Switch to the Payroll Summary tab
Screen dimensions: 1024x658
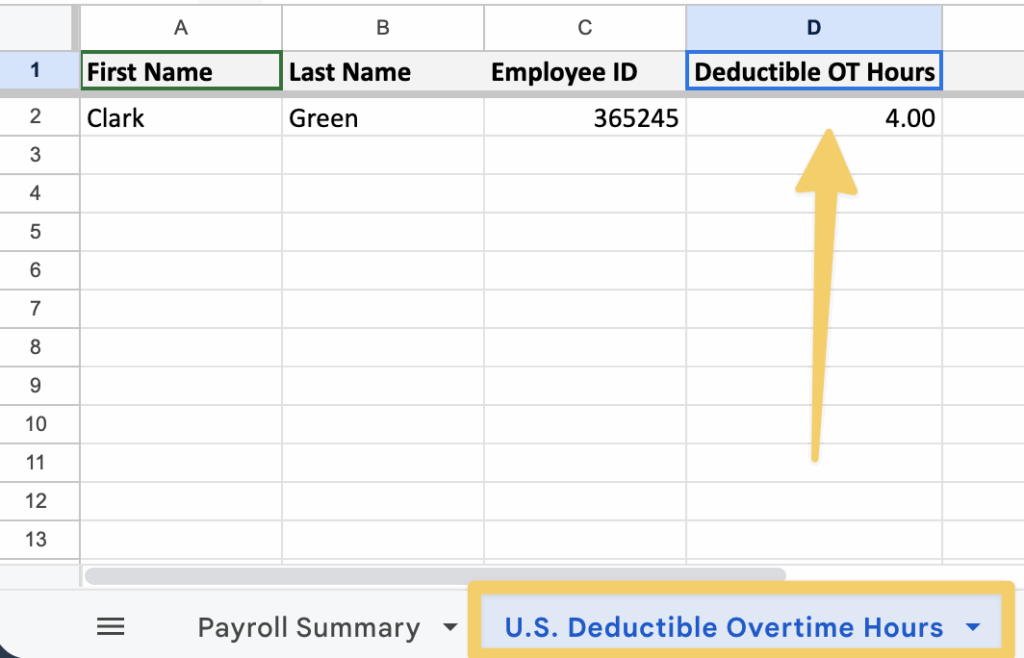click(308, 628)
